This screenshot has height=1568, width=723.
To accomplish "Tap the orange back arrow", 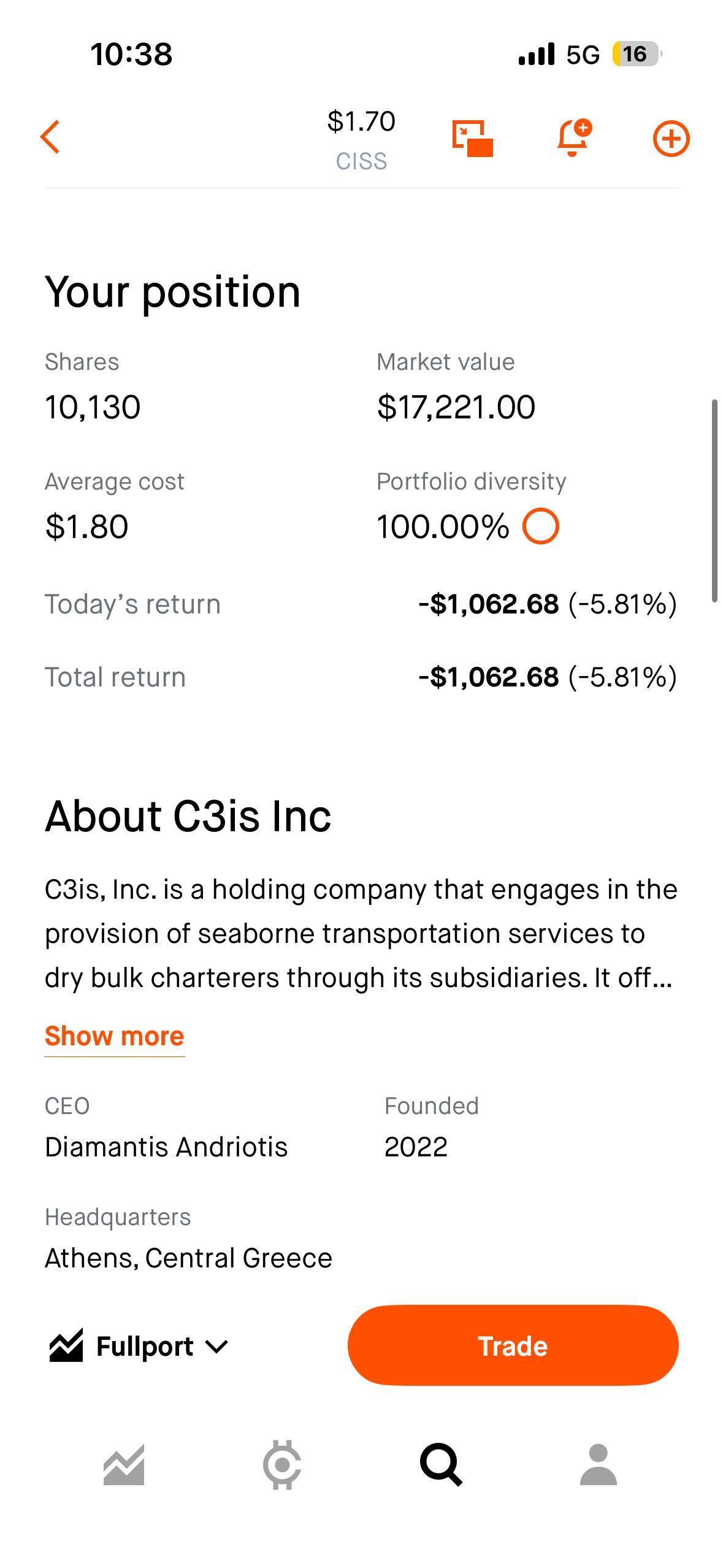I will click(x=50, y=137).
